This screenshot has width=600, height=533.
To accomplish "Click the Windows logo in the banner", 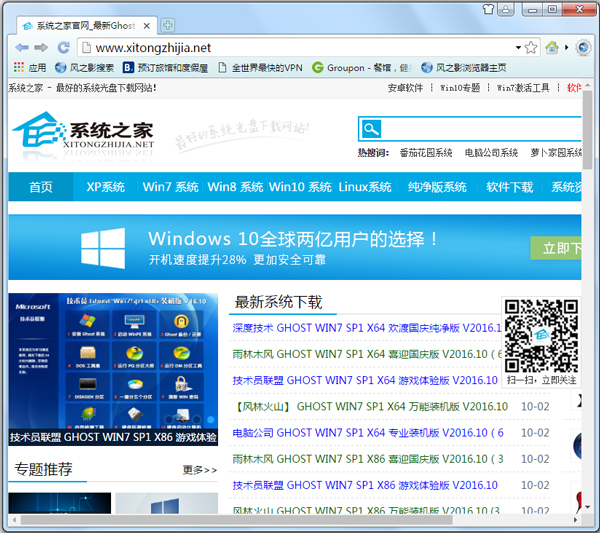I will [x=103, y=248].
